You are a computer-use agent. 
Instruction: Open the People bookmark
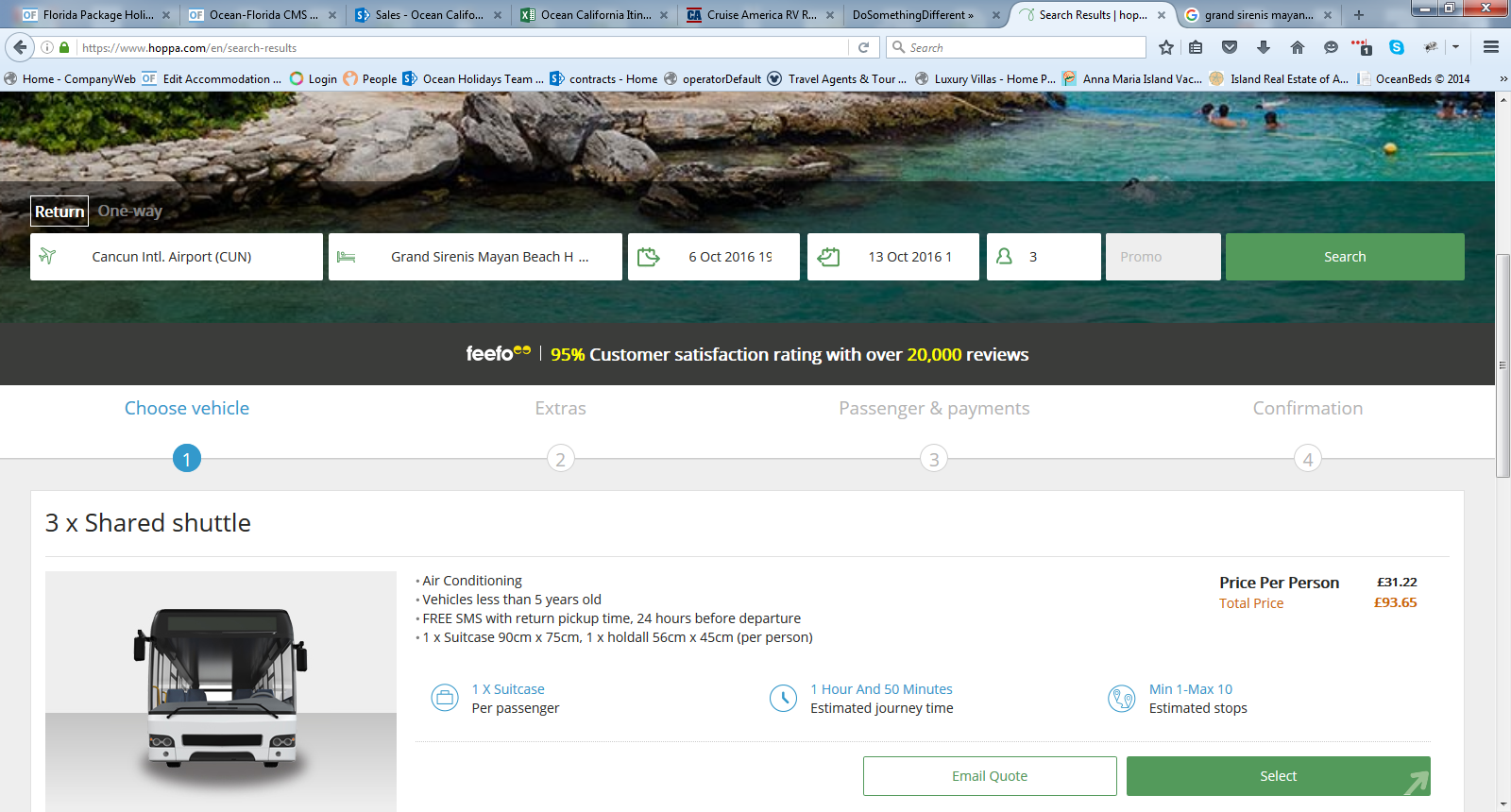click(370, 79)
